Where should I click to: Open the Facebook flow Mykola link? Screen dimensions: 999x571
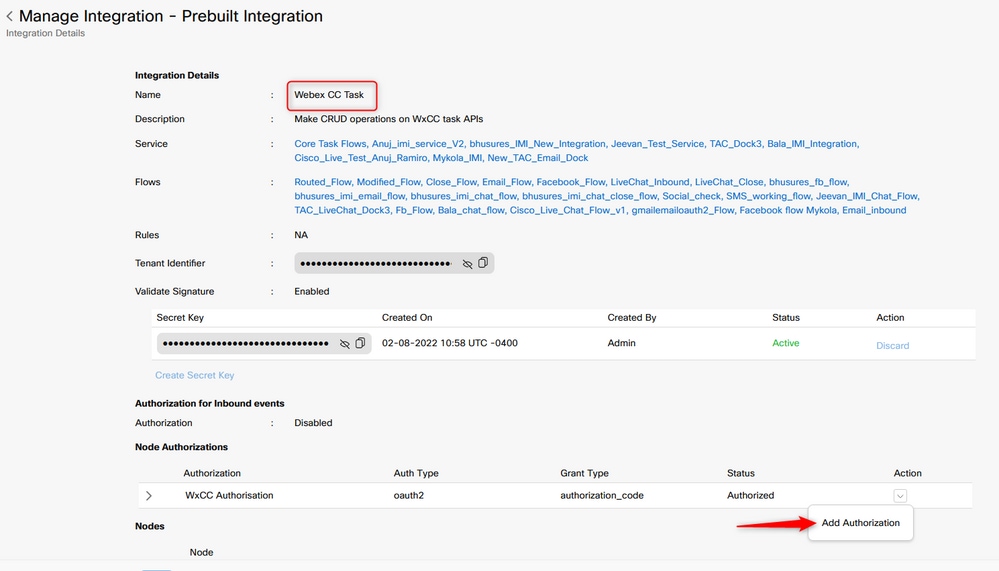point(788,210)
